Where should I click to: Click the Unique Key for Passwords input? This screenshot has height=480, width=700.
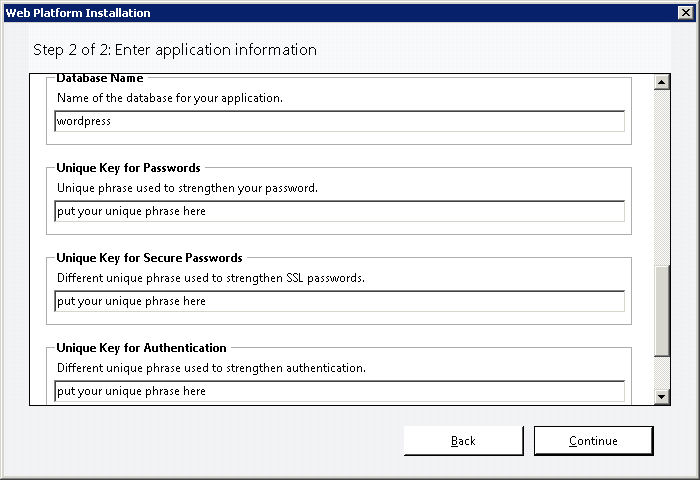coord(339,211)
